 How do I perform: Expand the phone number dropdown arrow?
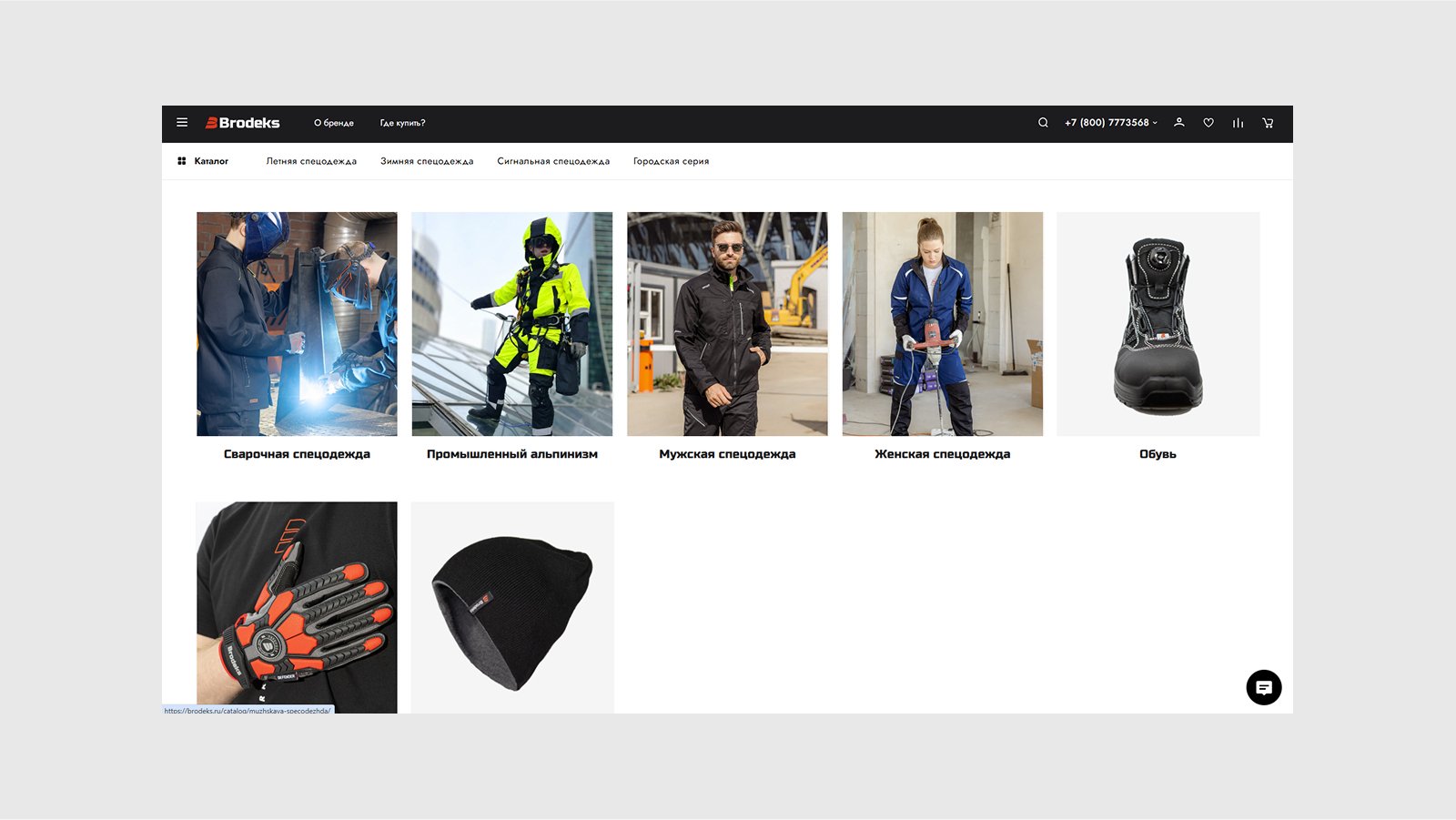tap(1155, 123)
